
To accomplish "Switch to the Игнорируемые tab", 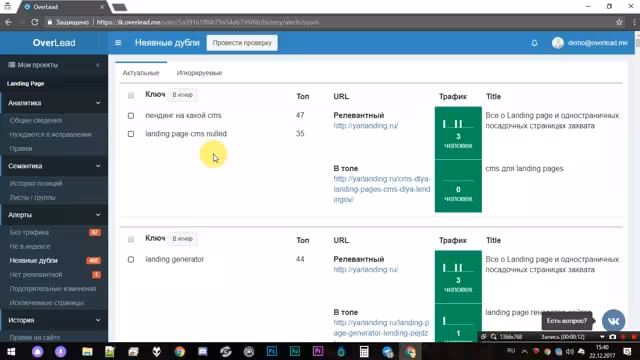I will (199, 73).
